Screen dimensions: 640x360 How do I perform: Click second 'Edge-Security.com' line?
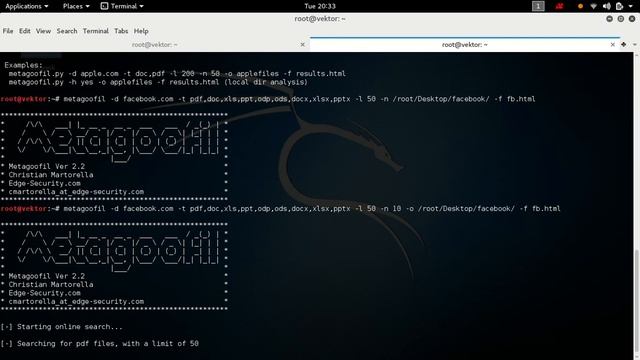coord(44,293)
